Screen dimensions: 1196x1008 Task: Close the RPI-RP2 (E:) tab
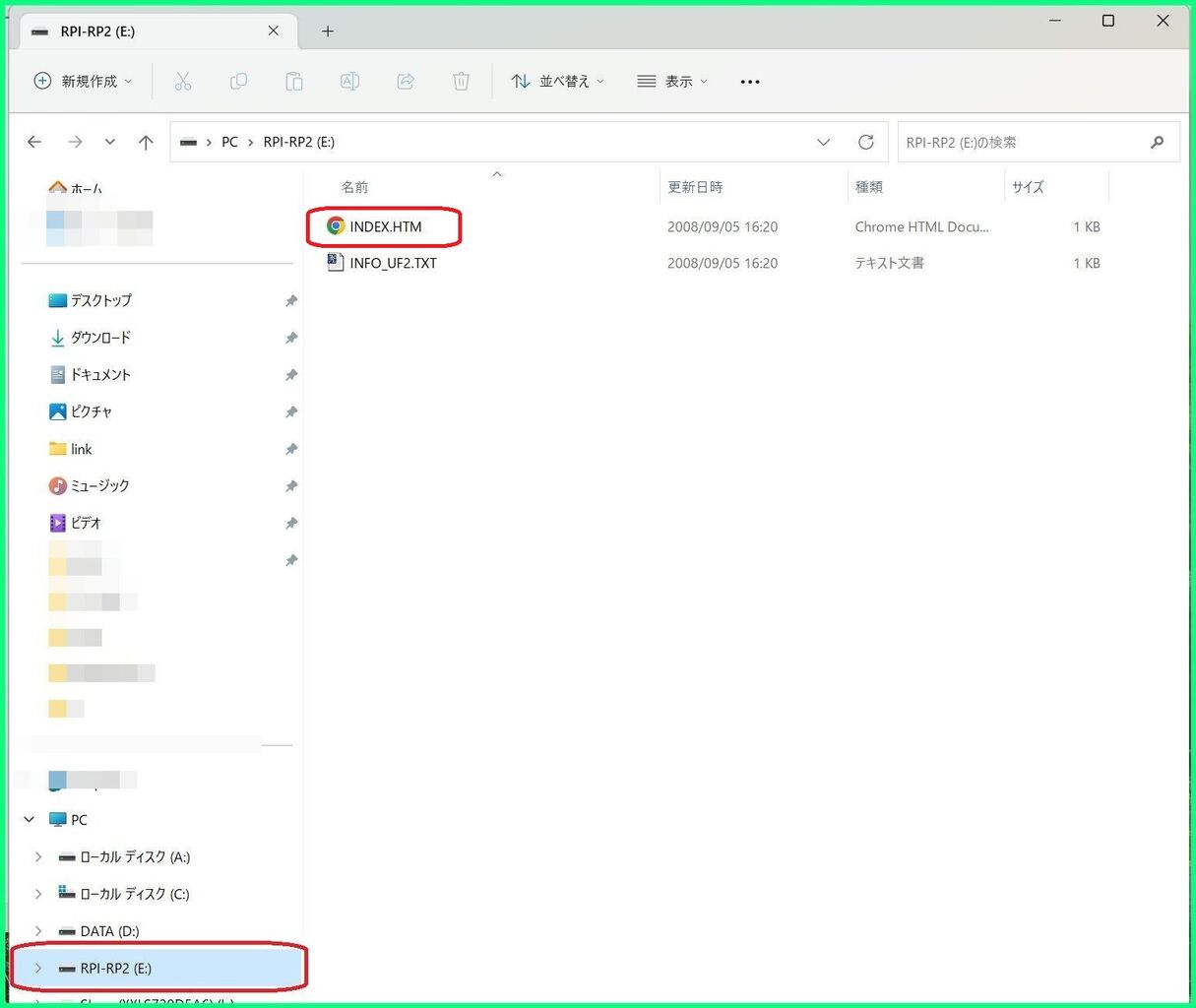(274, 31)
